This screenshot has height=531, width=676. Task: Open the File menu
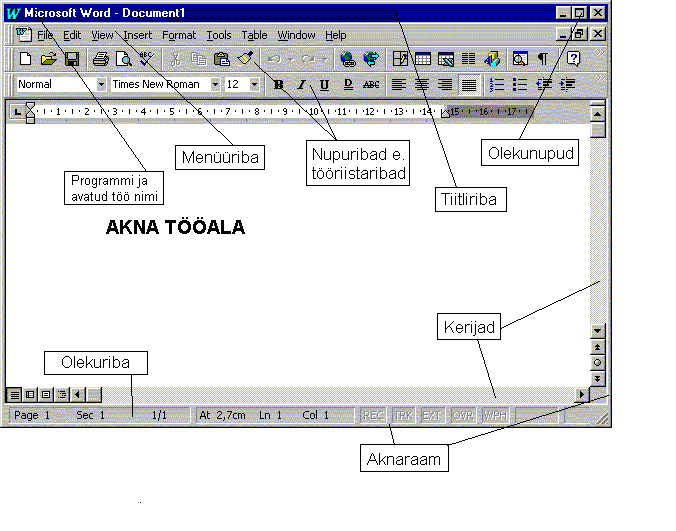(x=45, y=35)
